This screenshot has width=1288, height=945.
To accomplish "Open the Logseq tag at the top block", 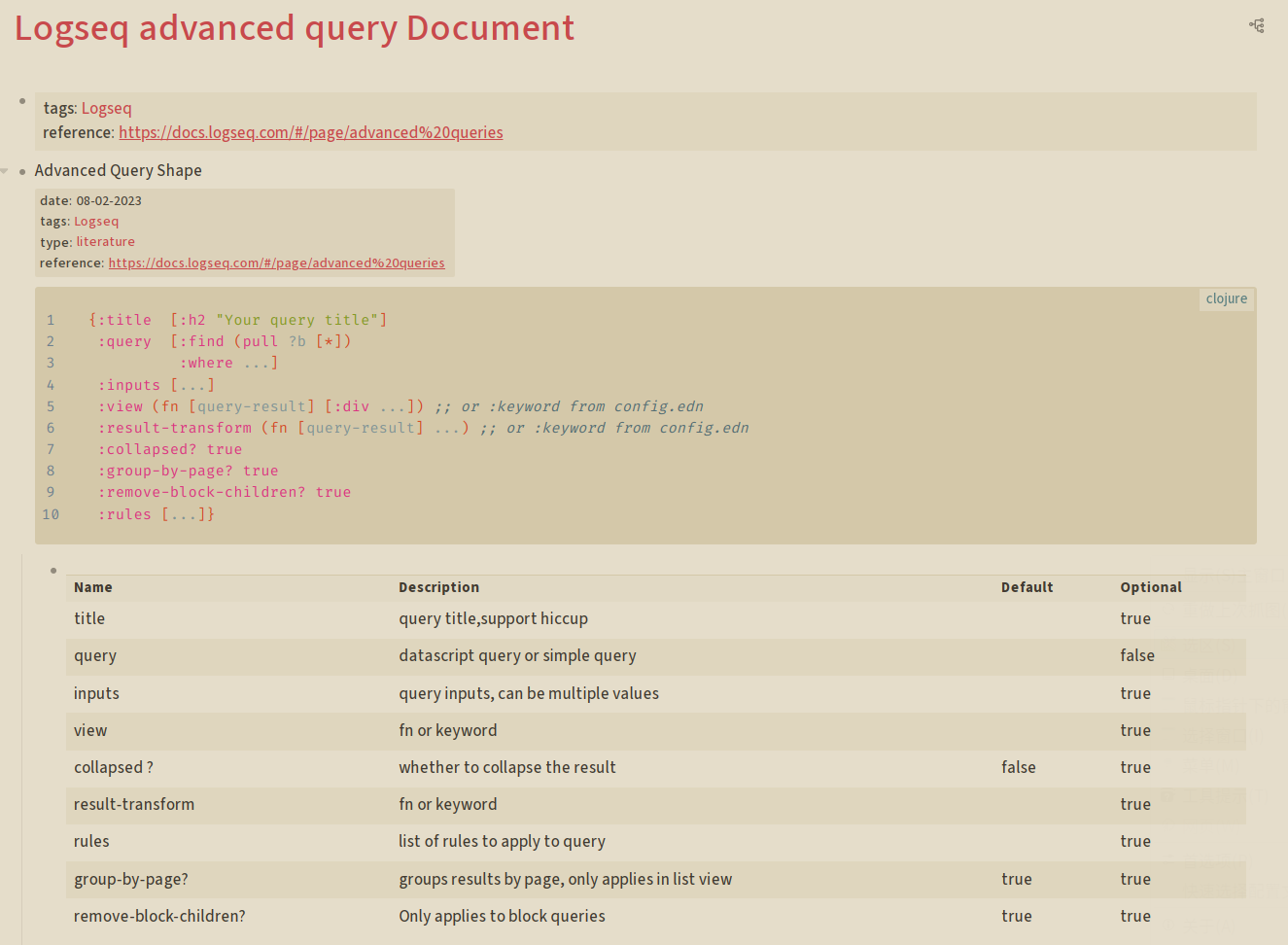I will tap(106, 108).
